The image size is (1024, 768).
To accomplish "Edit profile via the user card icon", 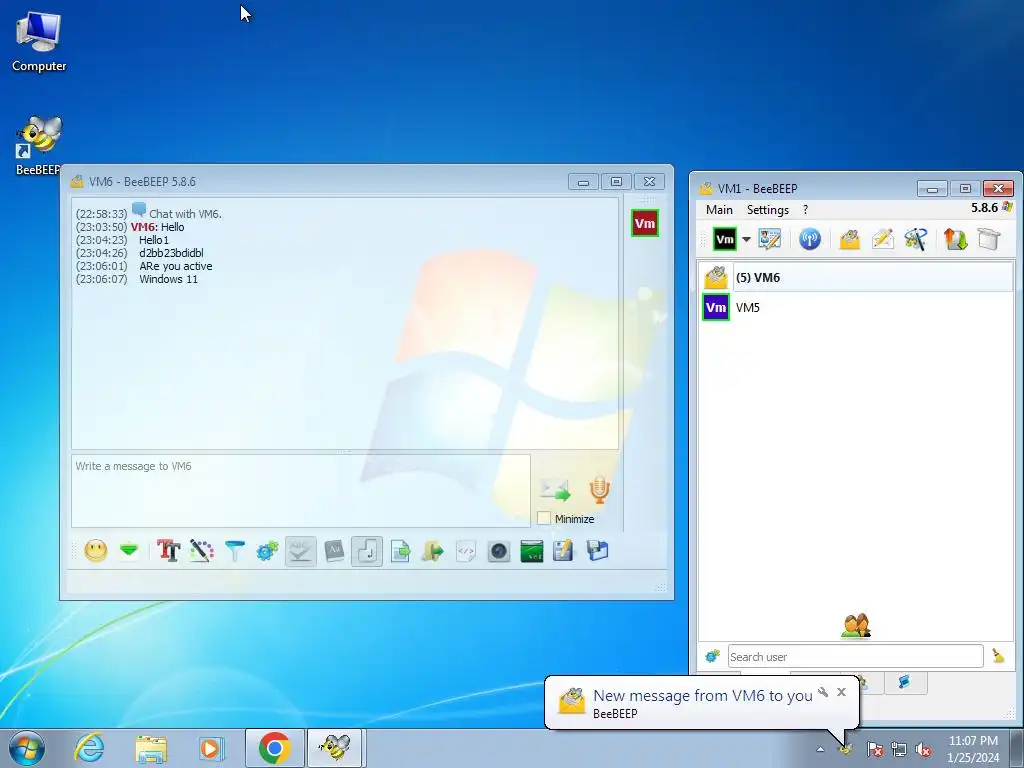I will pyautogui.click(x=770, y=239).
